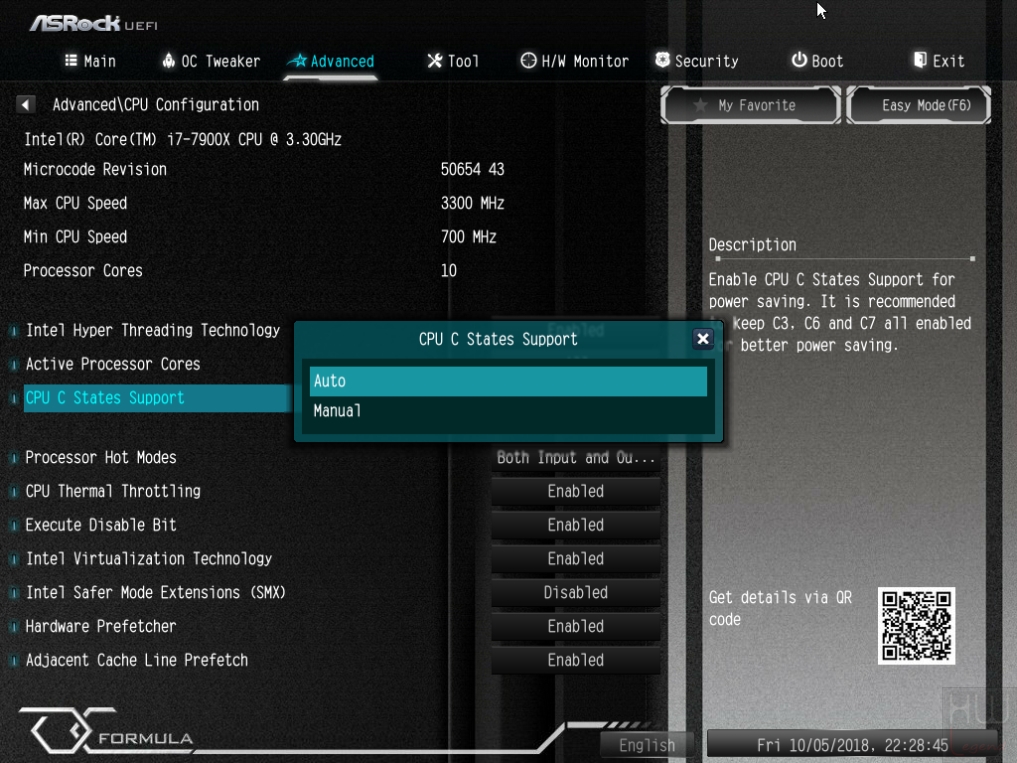The height and width of the screenshot is (763, 1017).
Task: Click the Microcode Revision value 50654 43
Action: [x=472, y=169]
